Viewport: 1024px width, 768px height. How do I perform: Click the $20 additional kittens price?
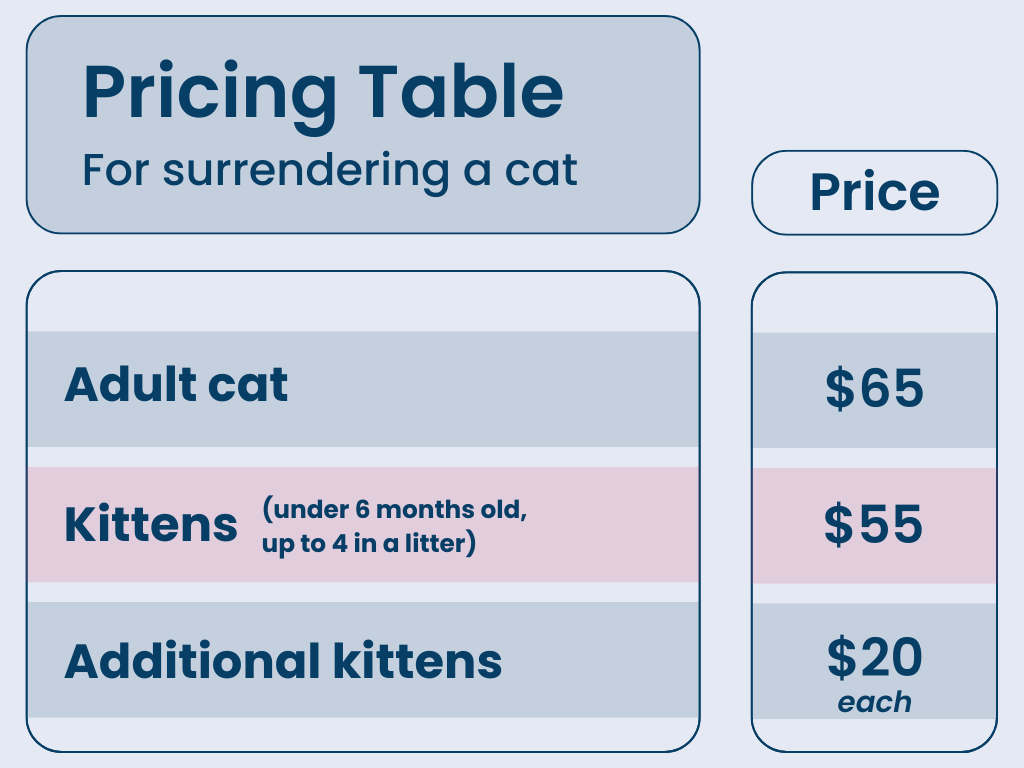pyautogui.click(x=874, y=657)
